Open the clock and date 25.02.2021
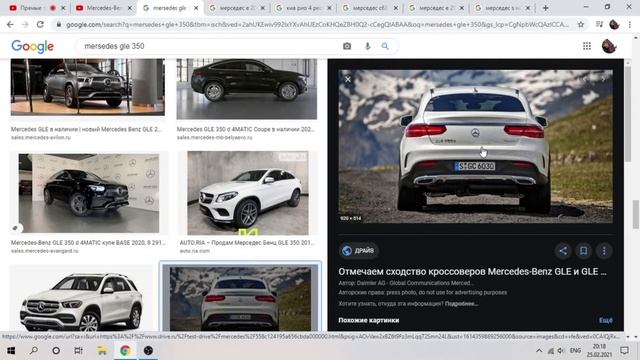This screenshot has height=360, width=640. 599,351
